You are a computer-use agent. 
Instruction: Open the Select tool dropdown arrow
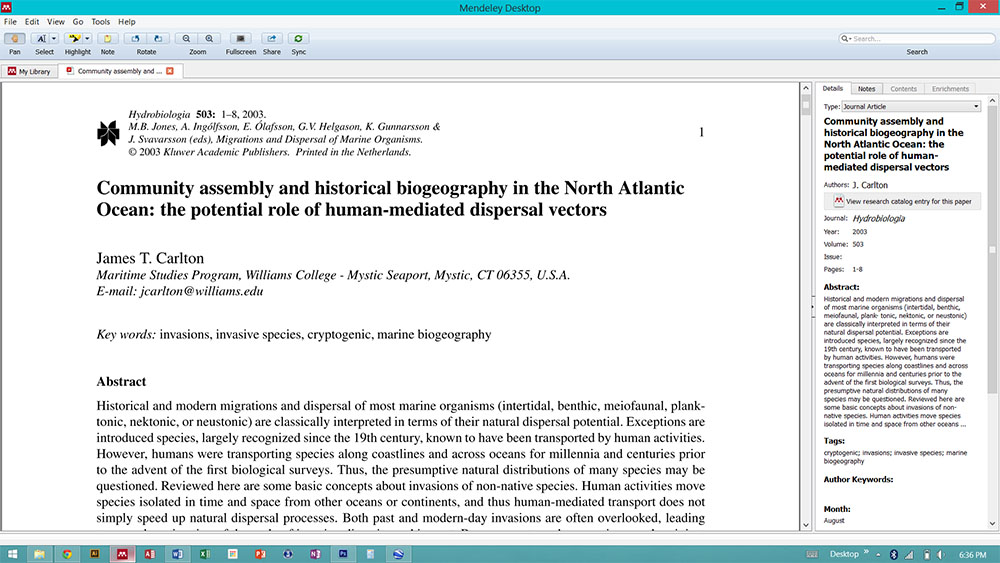click(x=54, y=39)
